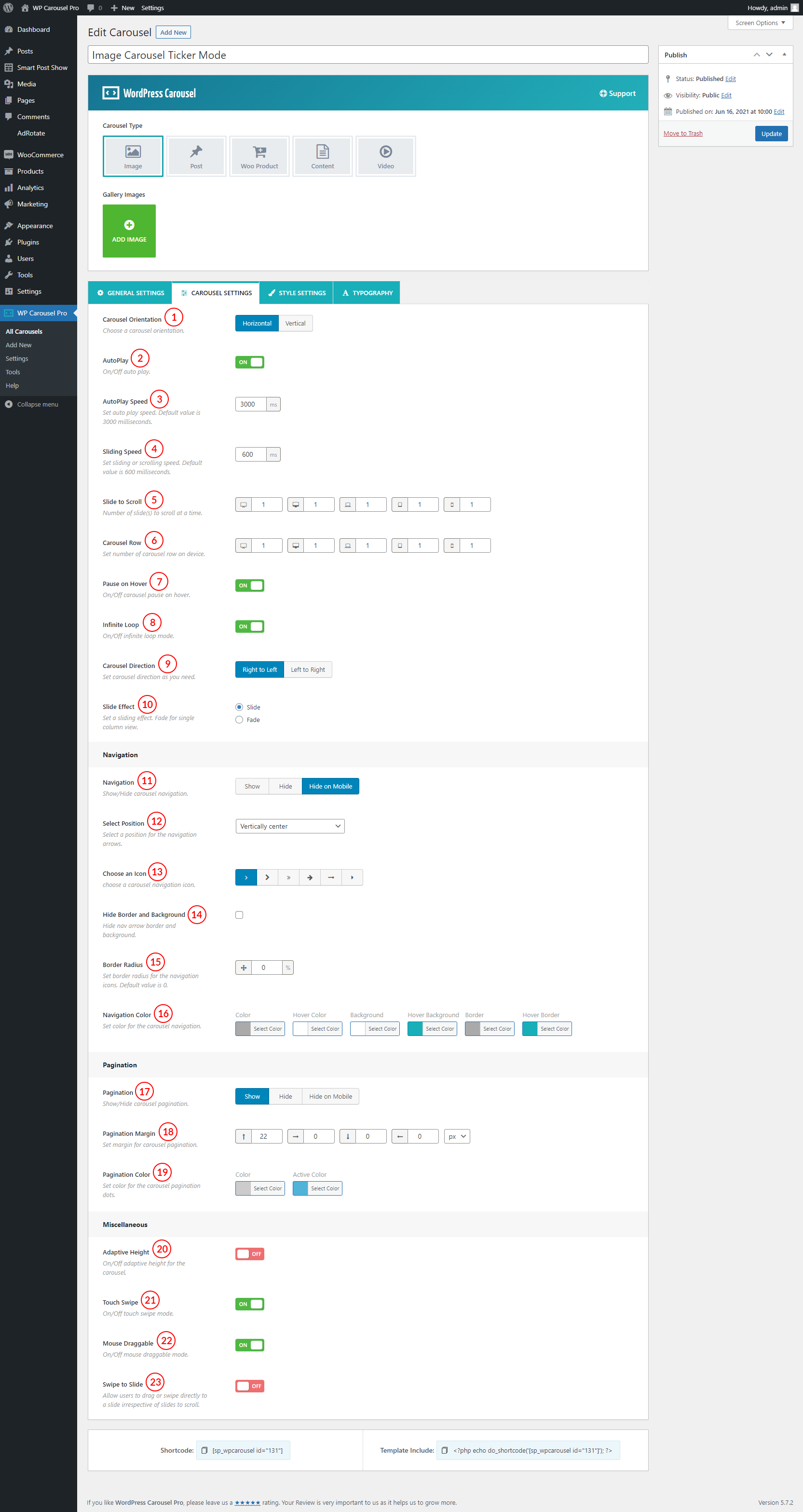Open the Select Position dropdown
803x1512 pixels.
[289, 826]
